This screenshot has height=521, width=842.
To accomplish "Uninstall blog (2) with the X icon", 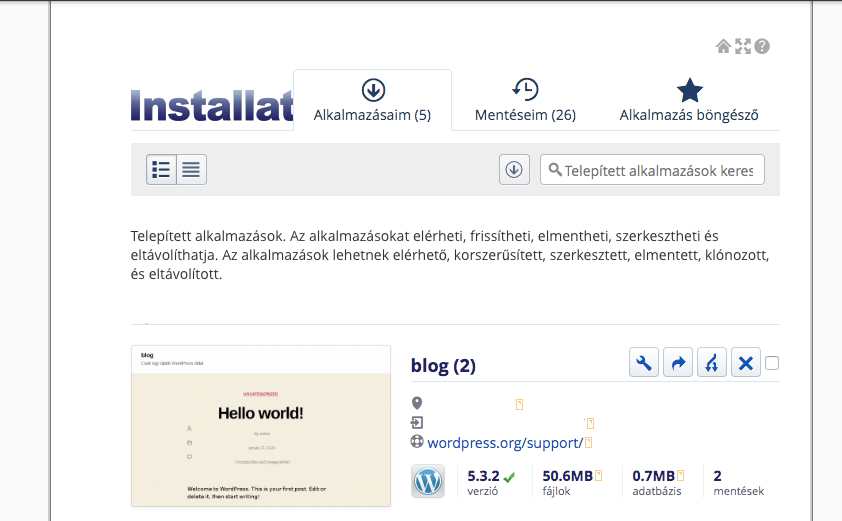I will tap(745, 363).
